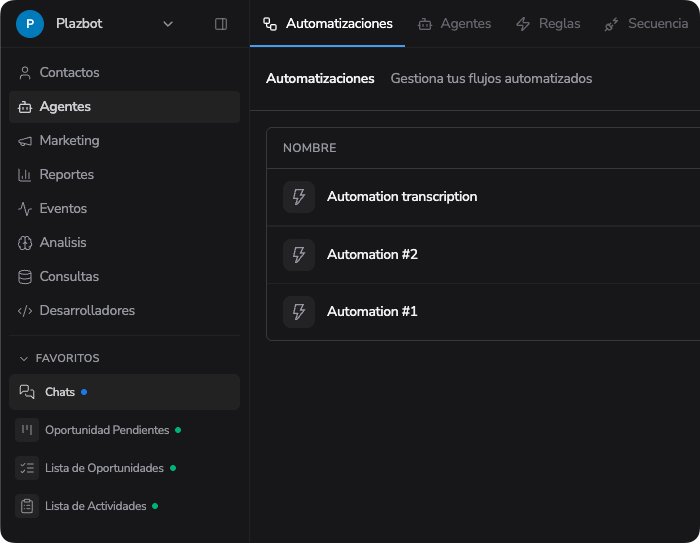
Task: Click the FAVORITOS header label
Action: point(67,358)
